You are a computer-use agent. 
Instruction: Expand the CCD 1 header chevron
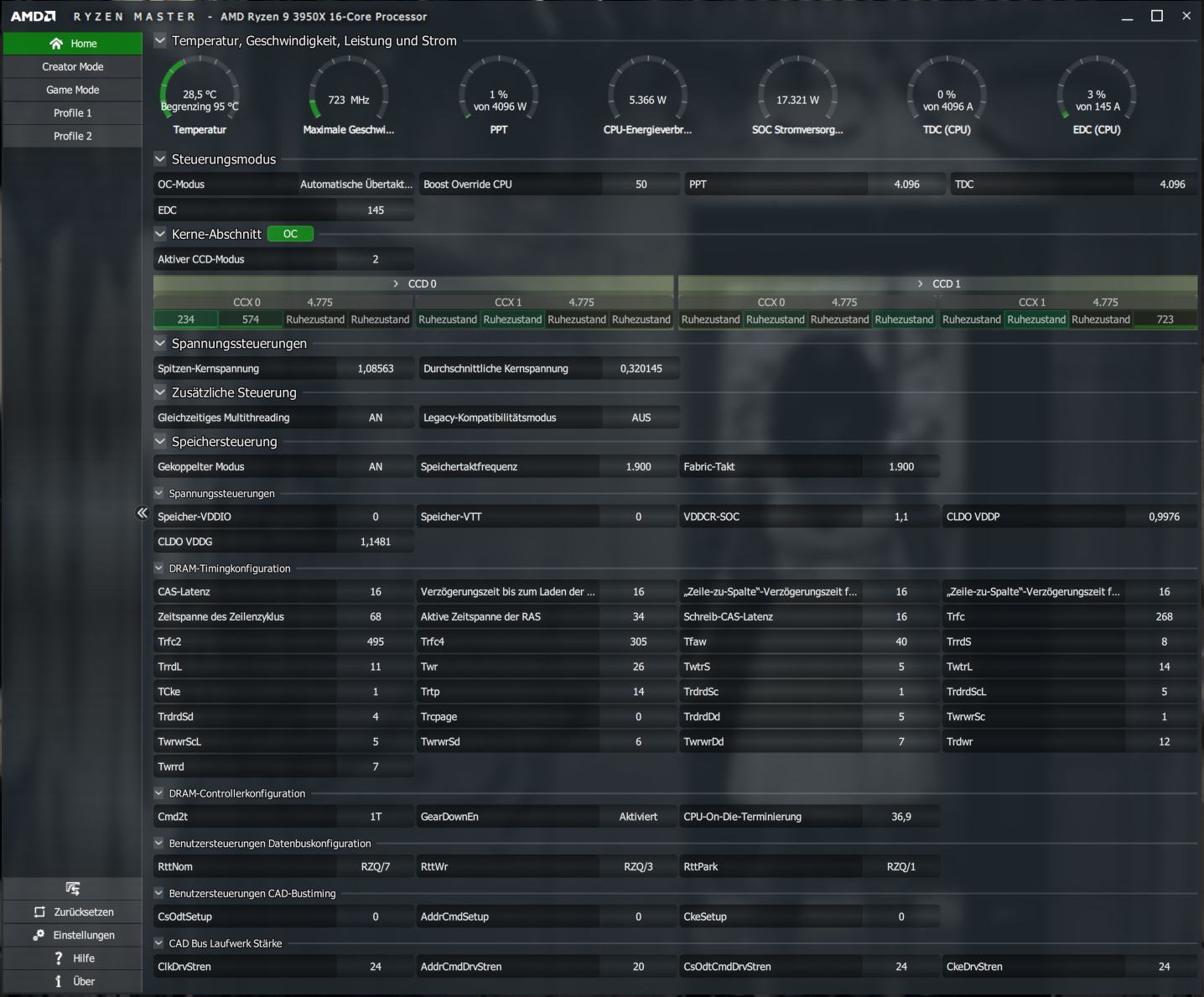click(x=921, y=283)
